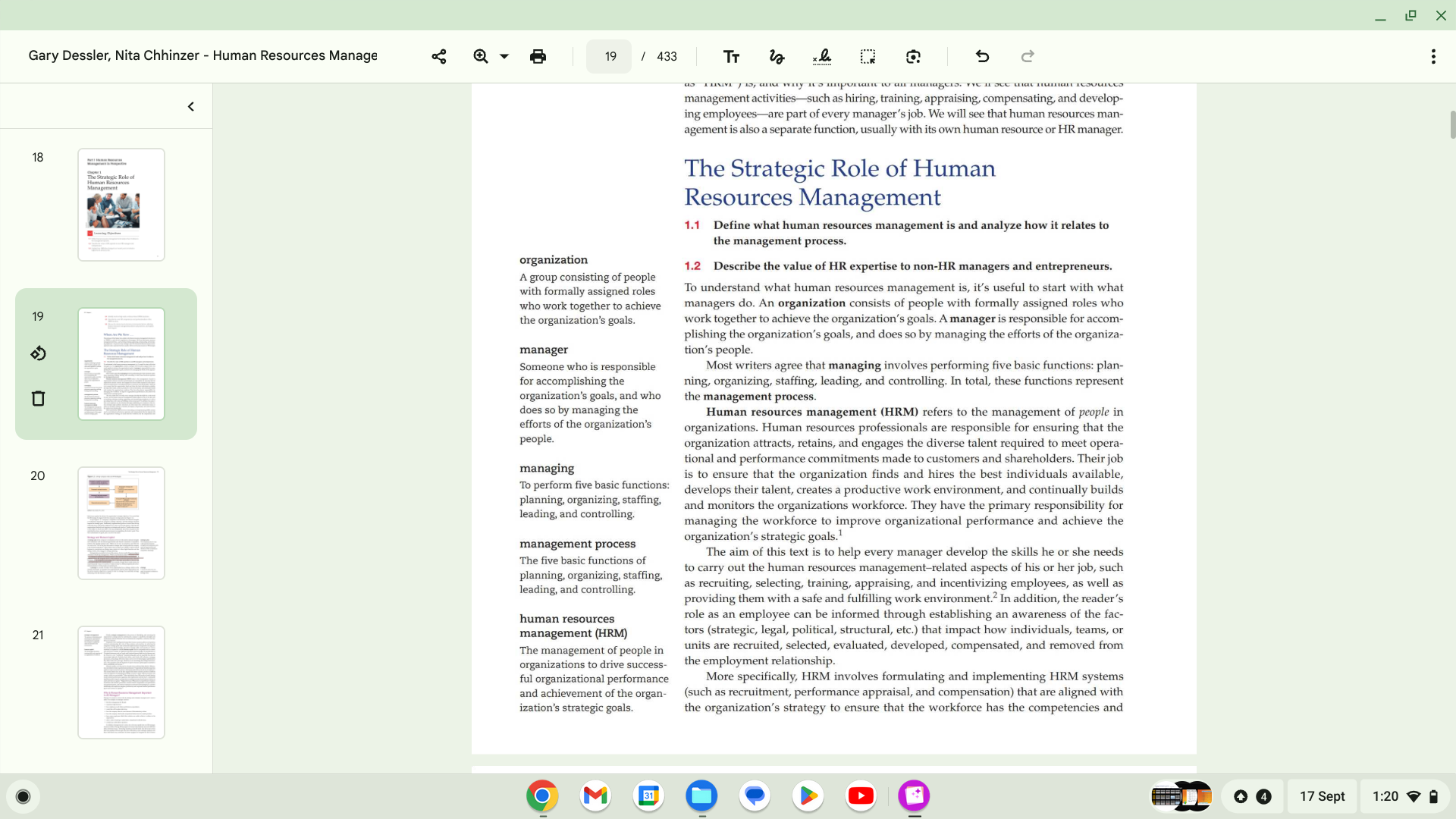This screenshot has height=819, width=1456.
Task: Open the Messages app from the shelf
Action: (x=755, y=795)
